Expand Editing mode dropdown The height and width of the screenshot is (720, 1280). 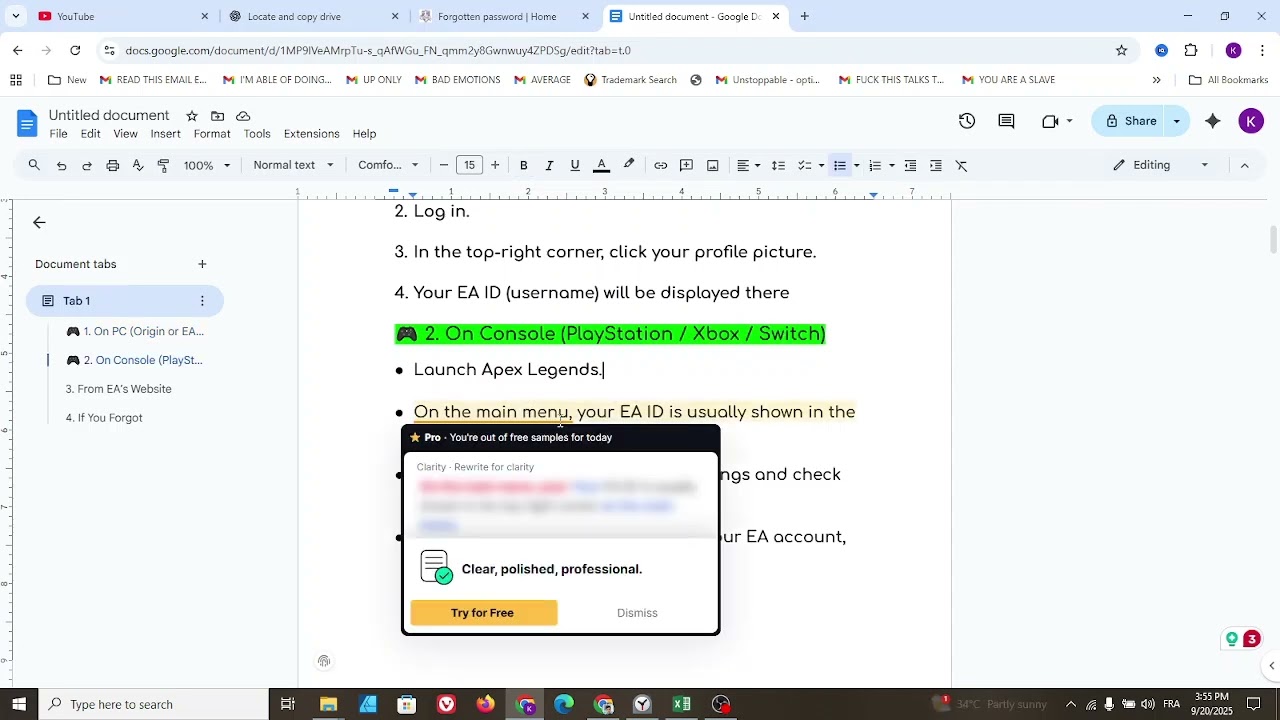[x=1161, y=165]
